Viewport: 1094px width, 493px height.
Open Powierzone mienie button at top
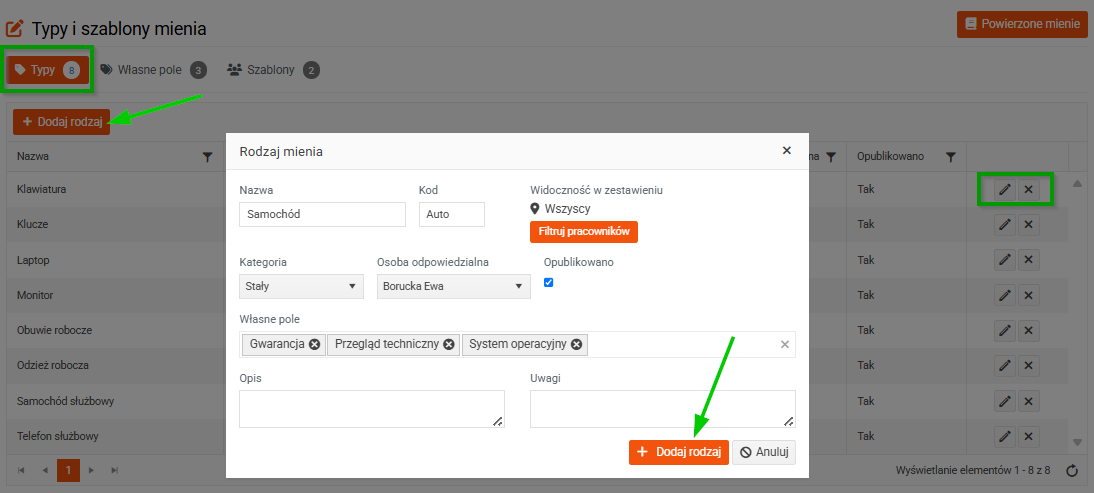tap(1022, 24)
